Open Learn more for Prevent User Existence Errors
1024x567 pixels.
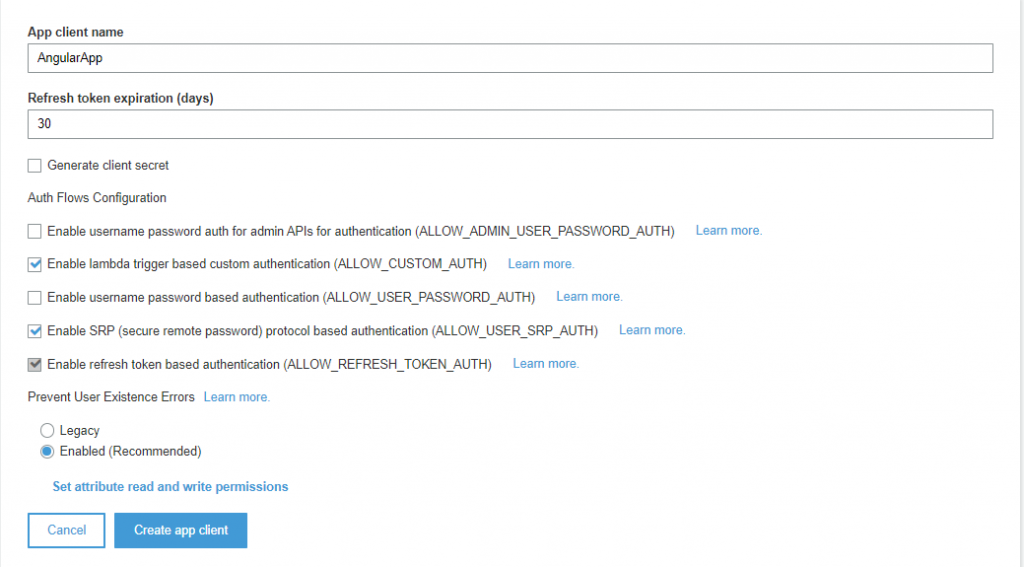(237, 397)
